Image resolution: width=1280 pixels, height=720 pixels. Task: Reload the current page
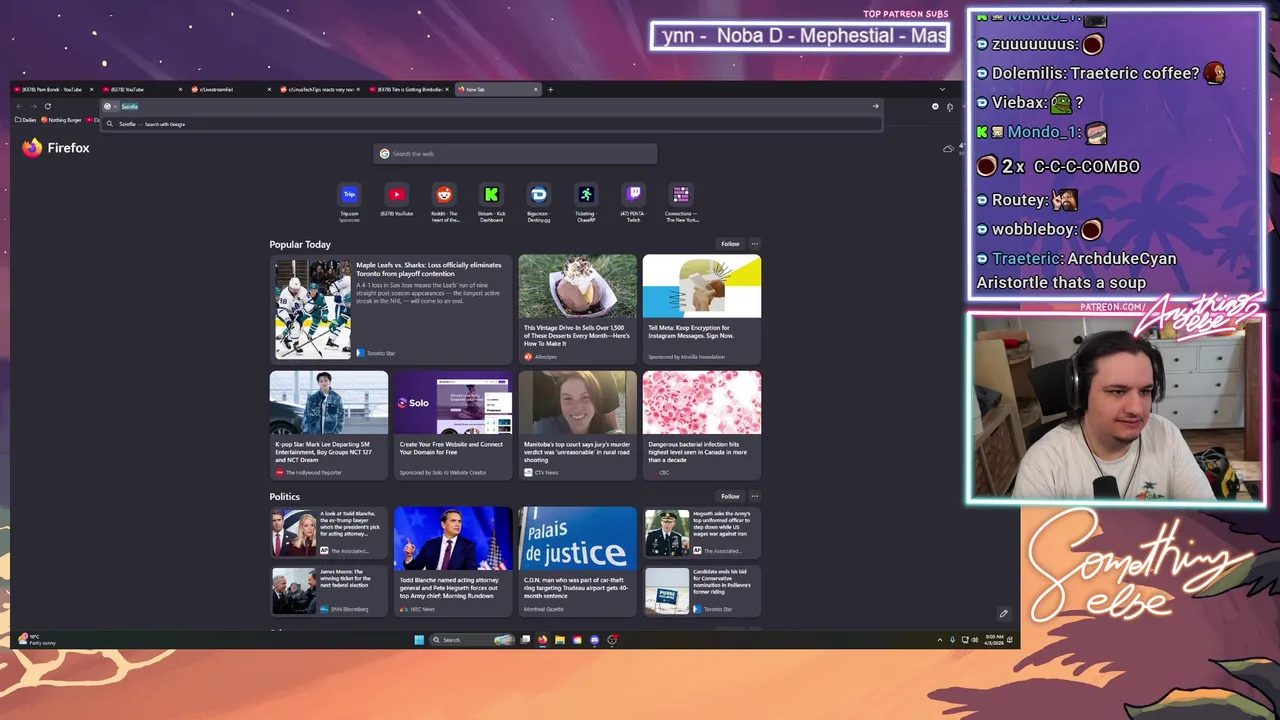pos(47,106)
